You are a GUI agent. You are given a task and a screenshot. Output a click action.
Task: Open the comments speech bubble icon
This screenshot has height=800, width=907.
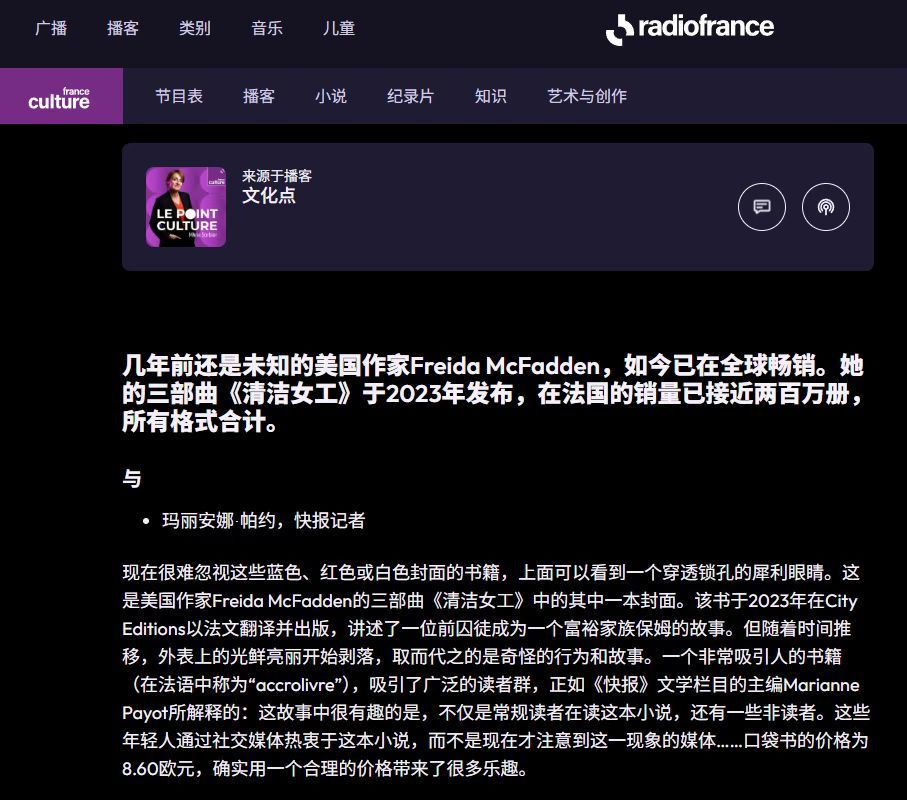tap(761, 207)
